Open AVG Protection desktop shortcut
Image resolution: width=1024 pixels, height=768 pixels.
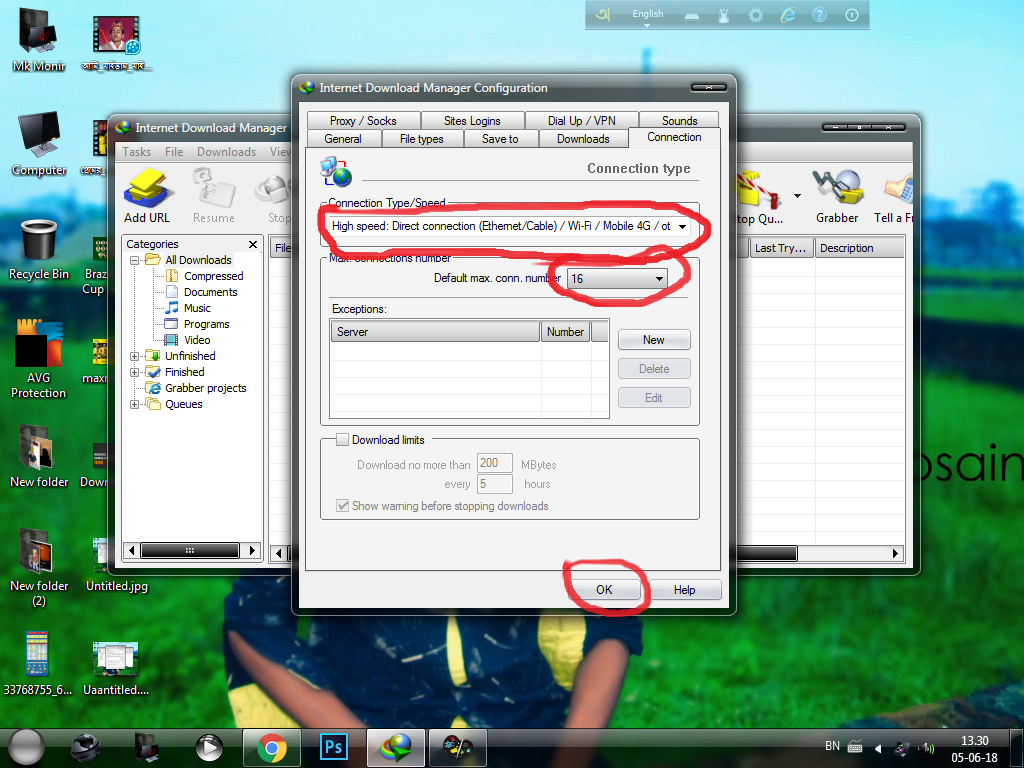pyautogui.click(x=39, y=359)
